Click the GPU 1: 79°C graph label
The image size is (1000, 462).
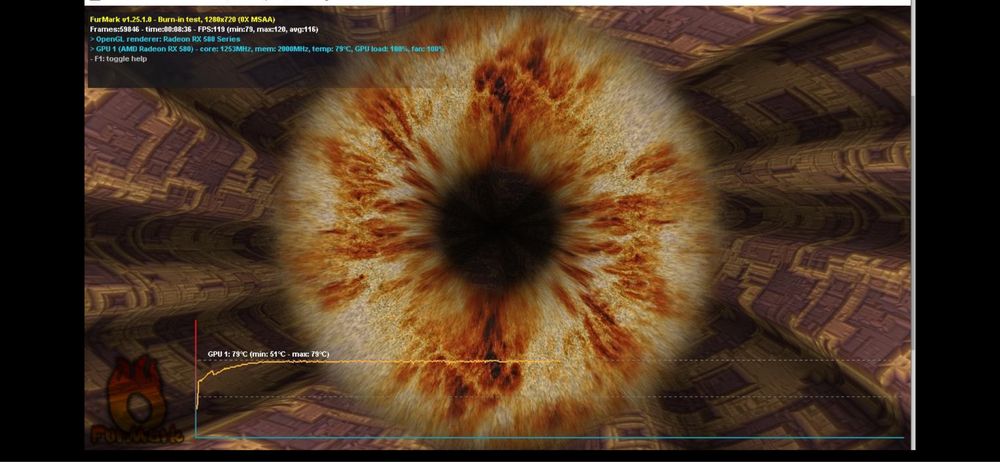pyautogui.click(x=228, y=354)
